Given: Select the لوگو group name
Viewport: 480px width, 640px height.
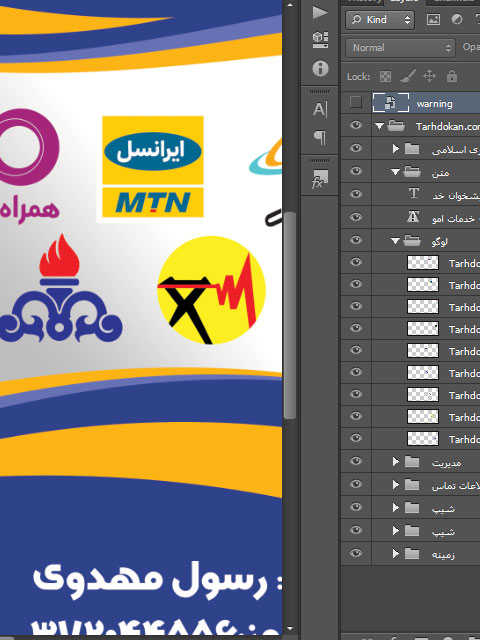Looking at the screenshot, I should (x=440, y=242).
